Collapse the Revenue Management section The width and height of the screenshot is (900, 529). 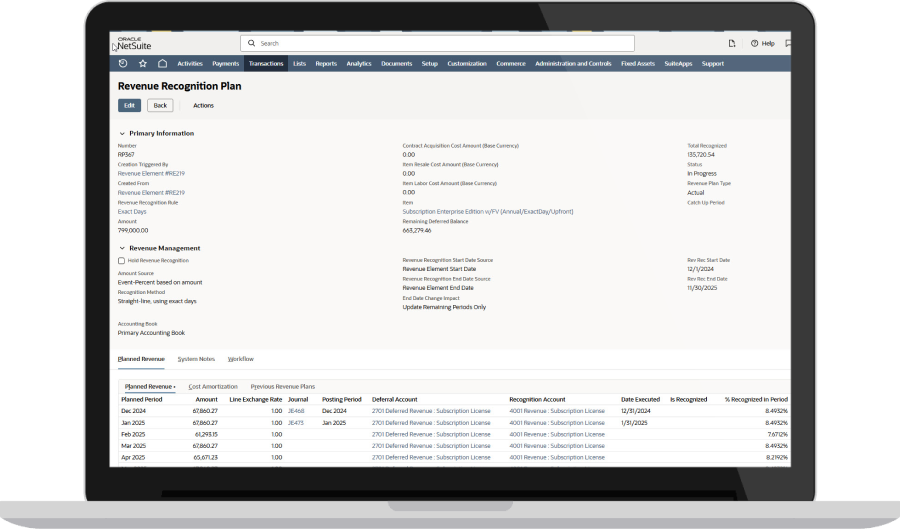[x=122, y=248]
